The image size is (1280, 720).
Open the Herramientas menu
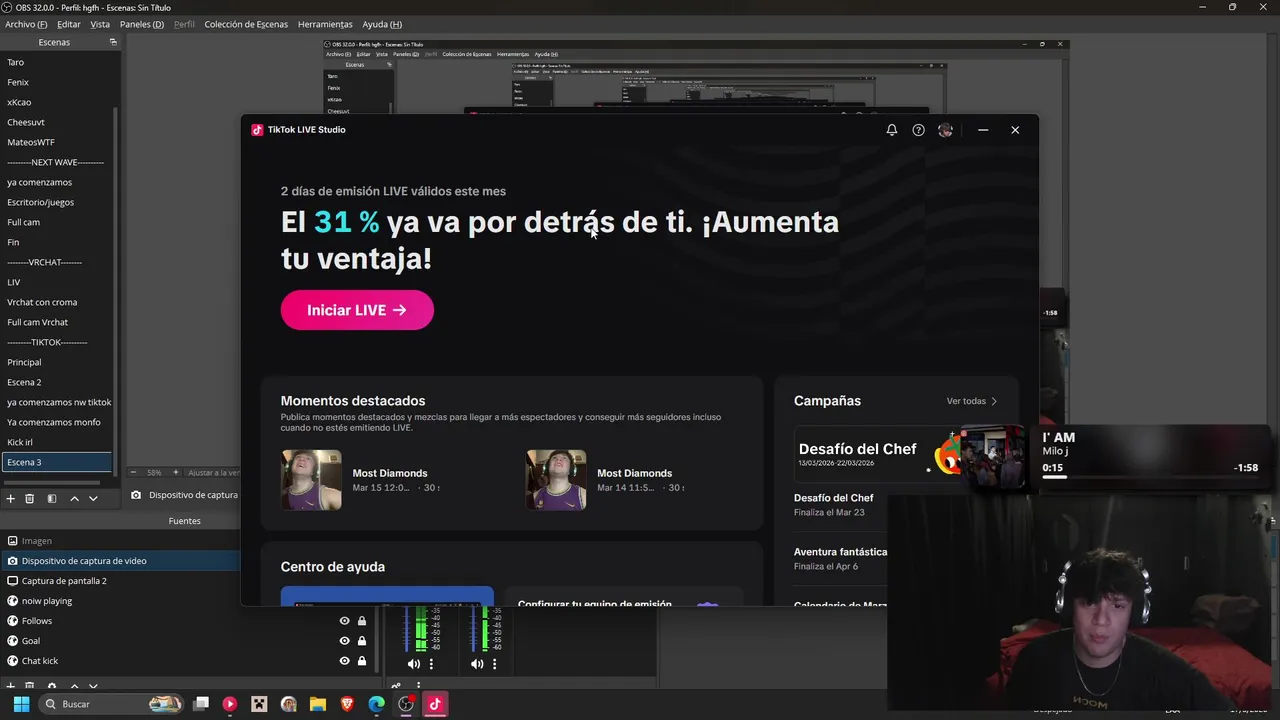tap(325, 24)
